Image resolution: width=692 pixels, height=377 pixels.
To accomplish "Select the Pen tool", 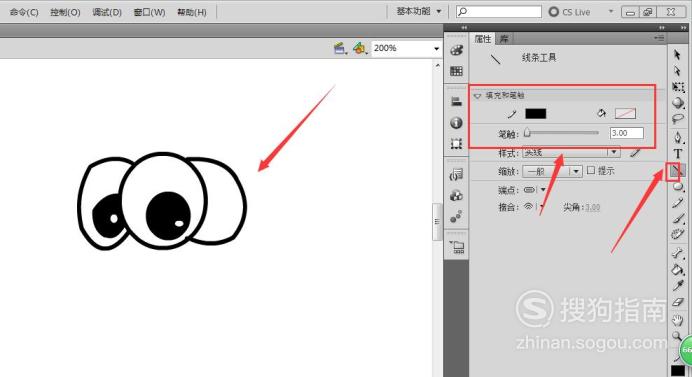I will [x=678, y=137].
